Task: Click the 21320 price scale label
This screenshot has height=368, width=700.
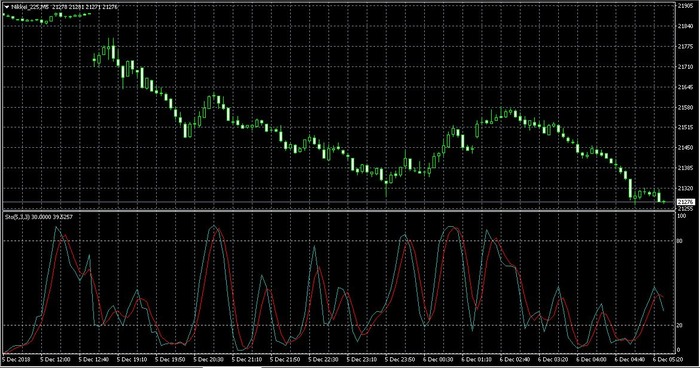Action: pyautogui.click(x=685, y=188)
